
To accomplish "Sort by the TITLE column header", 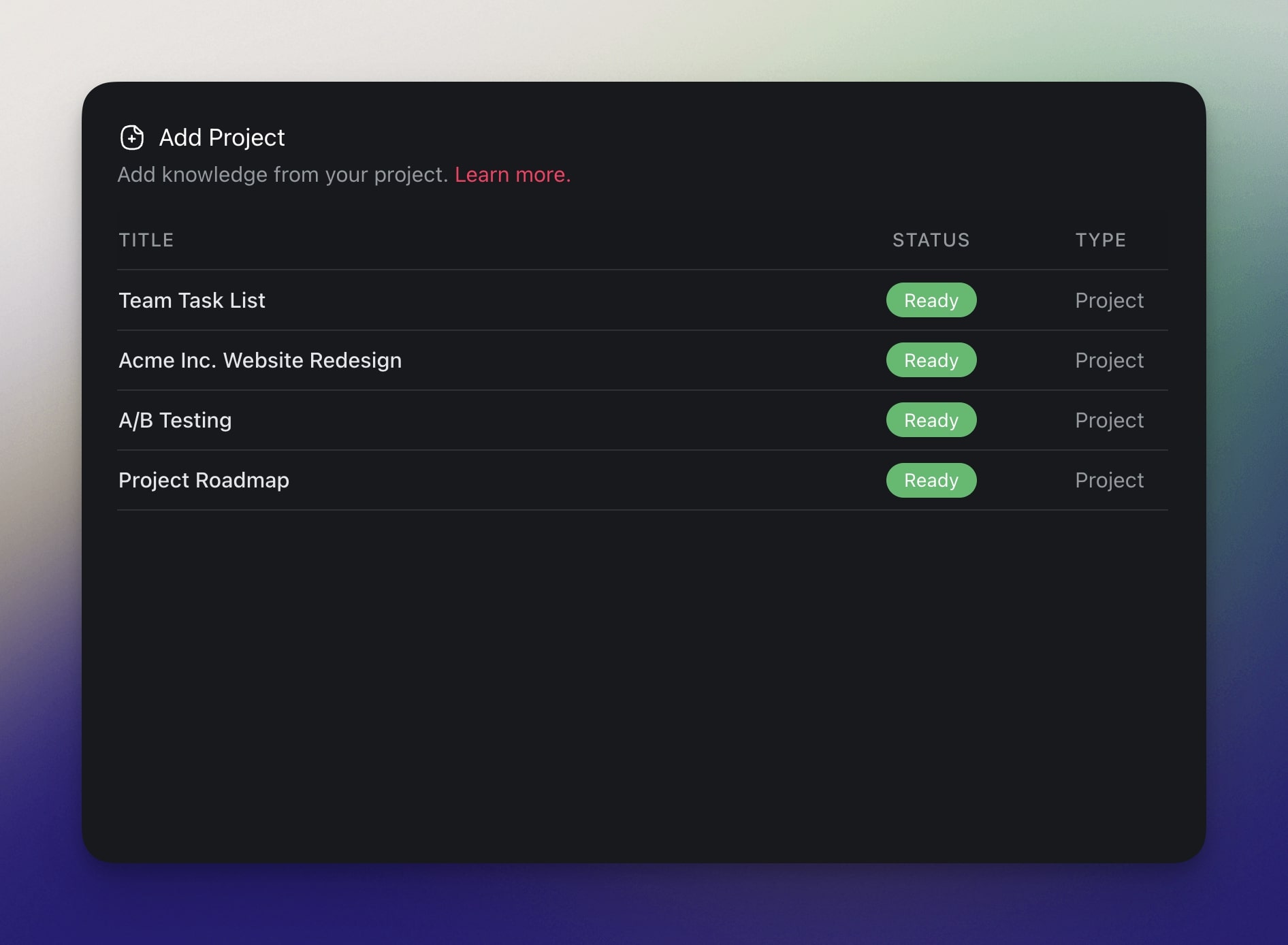I will [146, 240].
